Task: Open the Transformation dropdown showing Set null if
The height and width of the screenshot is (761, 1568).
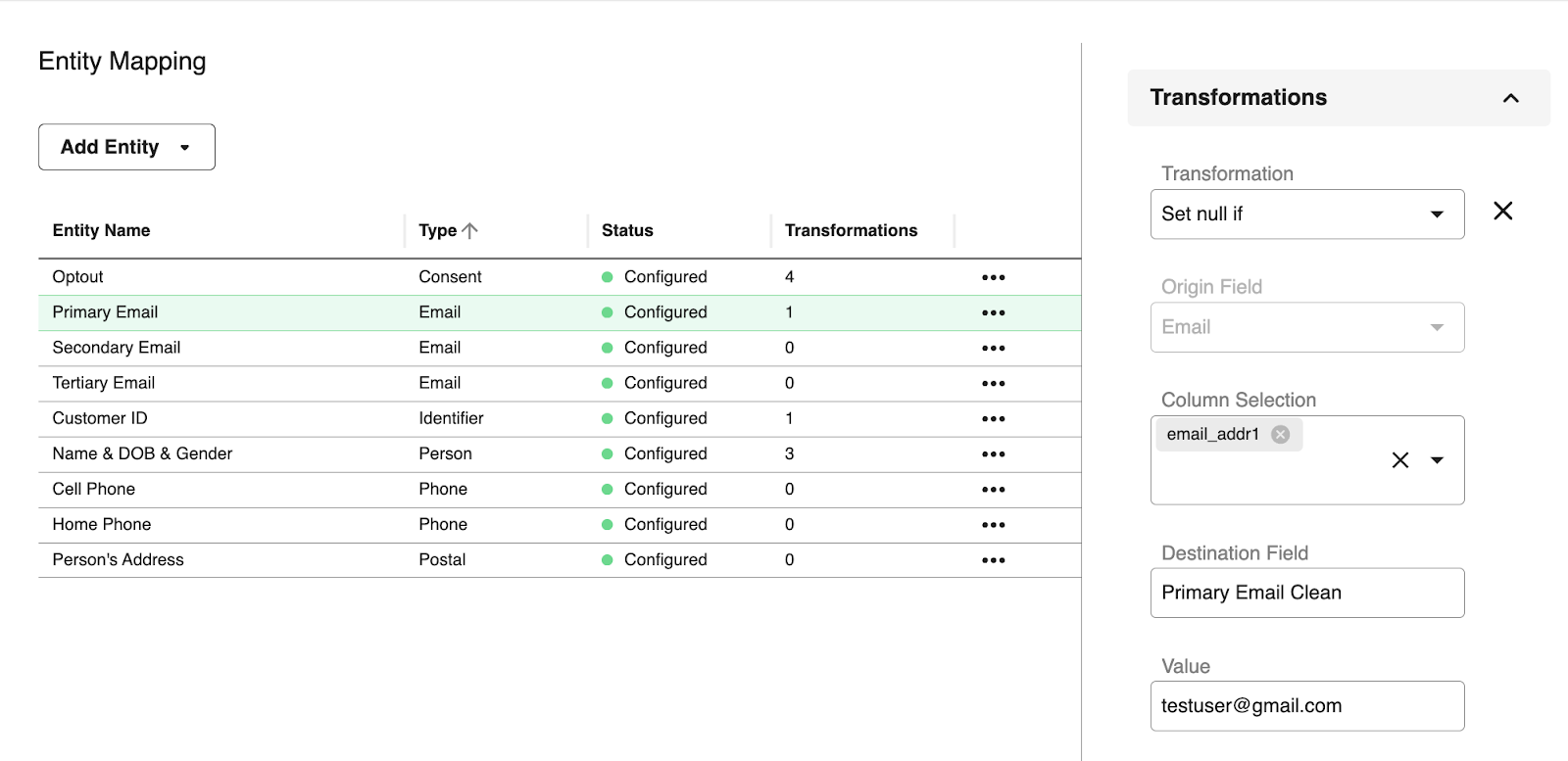Action: pos(1306,214)
